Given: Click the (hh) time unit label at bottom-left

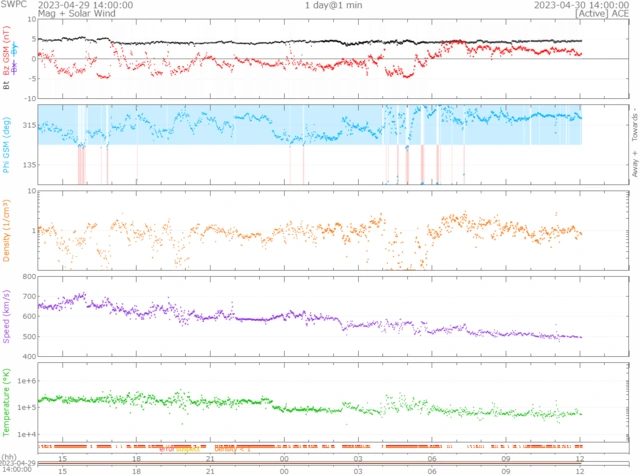Looking at the screenshot, I should [10, 454].
